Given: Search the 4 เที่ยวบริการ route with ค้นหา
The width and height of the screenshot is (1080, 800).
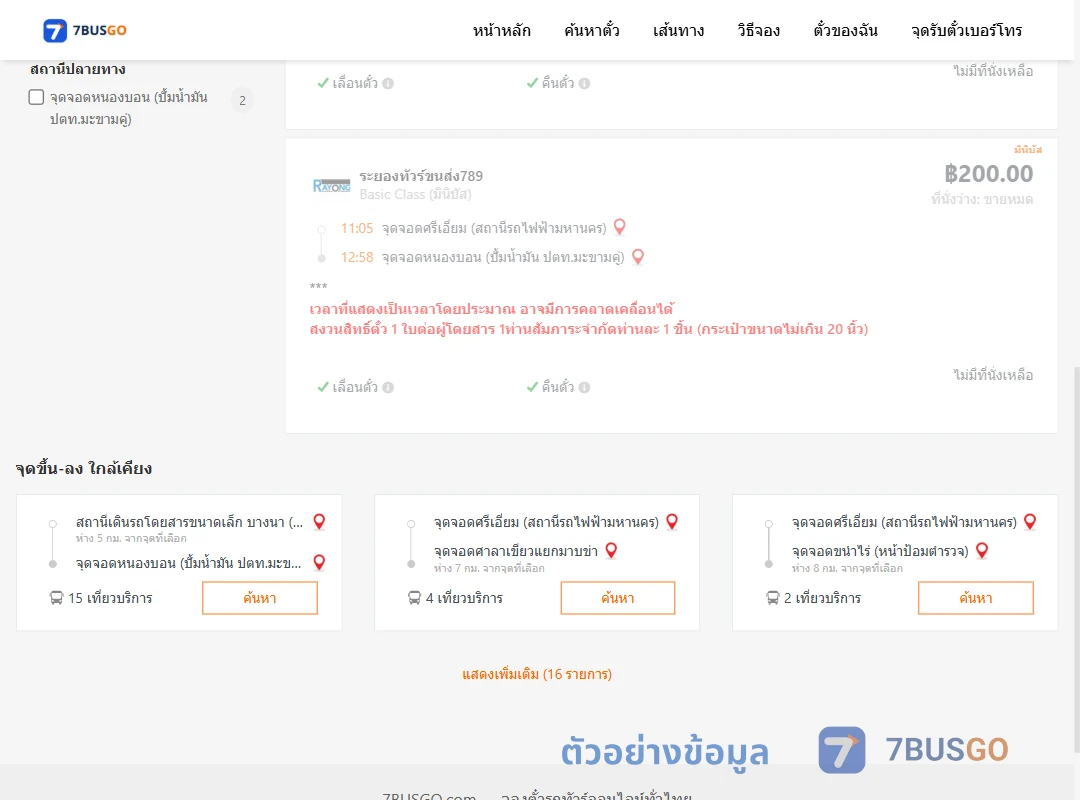Looking at the screenshot, I should (x=618, y=598).
